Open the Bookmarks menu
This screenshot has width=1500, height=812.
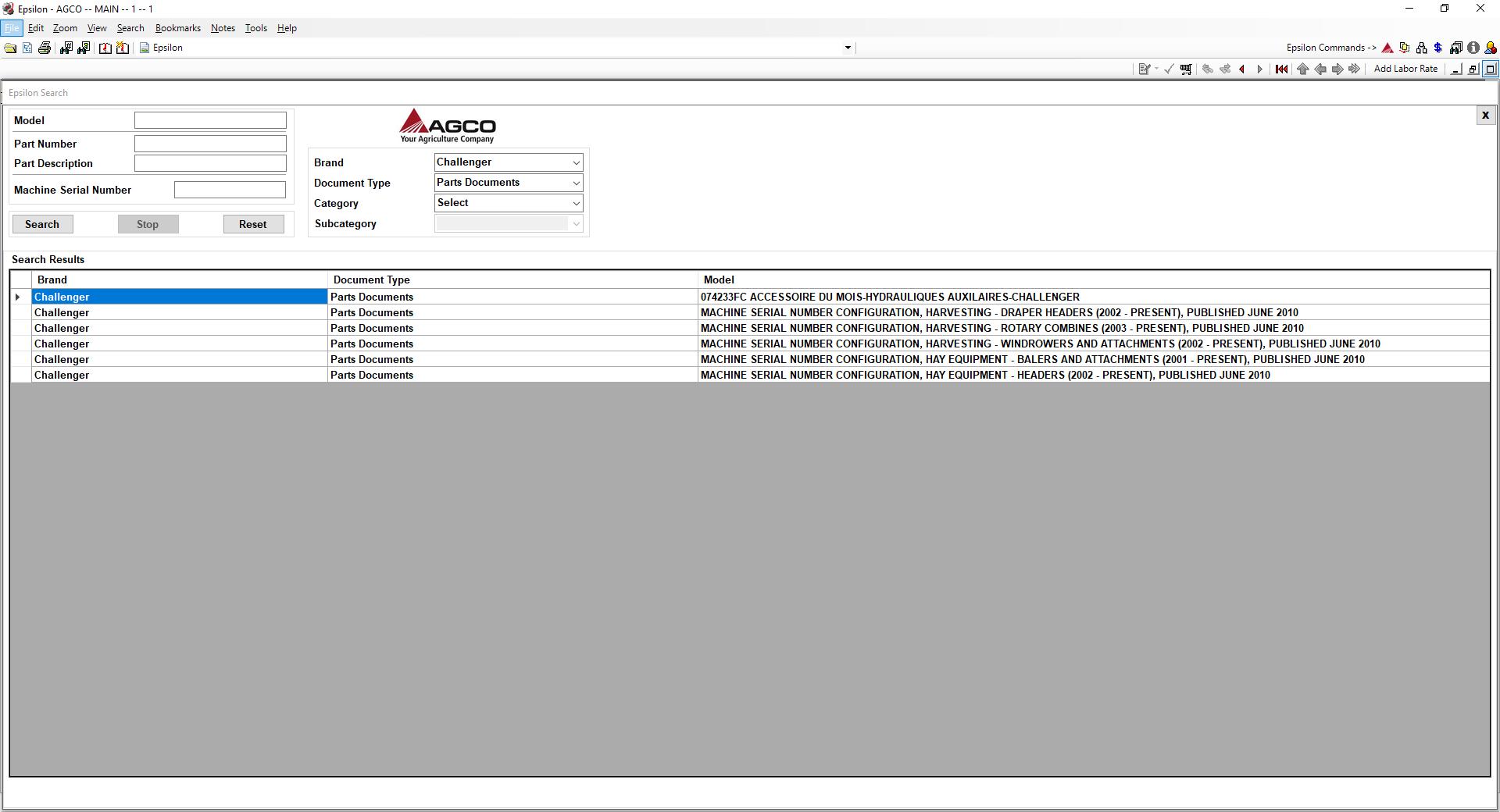pos(178,28)
